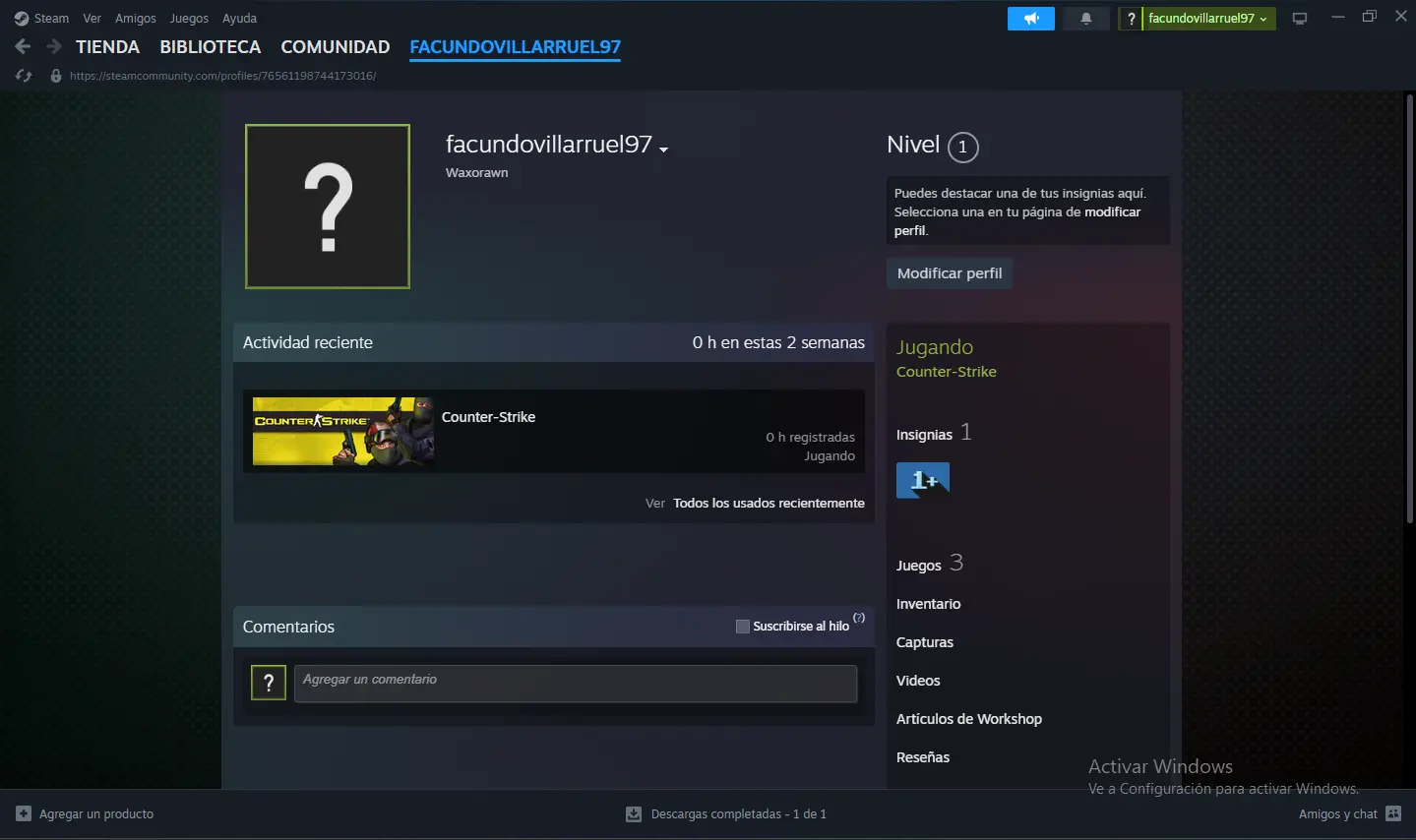Open Descargas completadas - 1 de 1 status
Image resolution: width=1416 pixels, height=840 pixels.
(739, 813)
